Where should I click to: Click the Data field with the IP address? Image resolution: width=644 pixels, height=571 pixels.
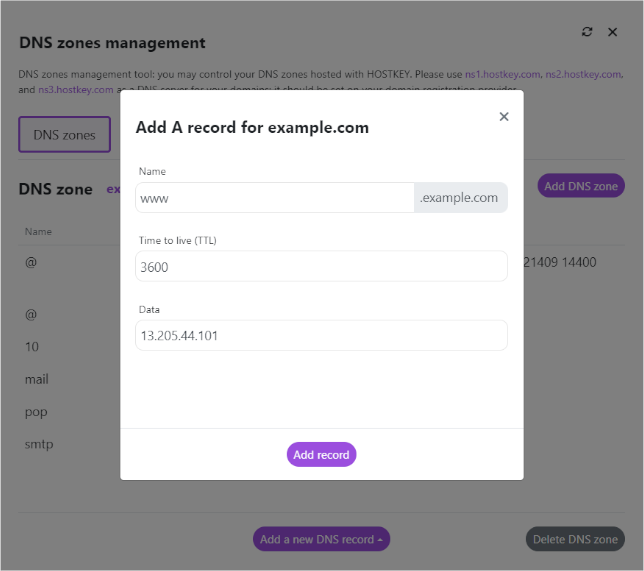321,335
